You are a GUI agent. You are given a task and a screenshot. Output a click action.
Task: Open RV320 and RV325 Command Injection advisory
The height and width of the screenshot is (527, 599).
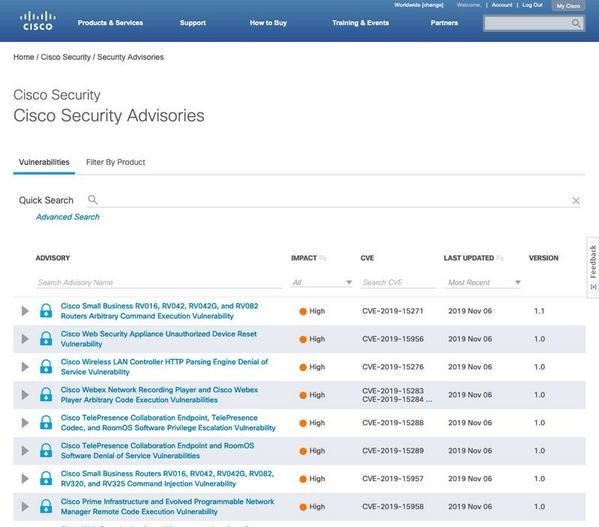(x=167, y=478)
